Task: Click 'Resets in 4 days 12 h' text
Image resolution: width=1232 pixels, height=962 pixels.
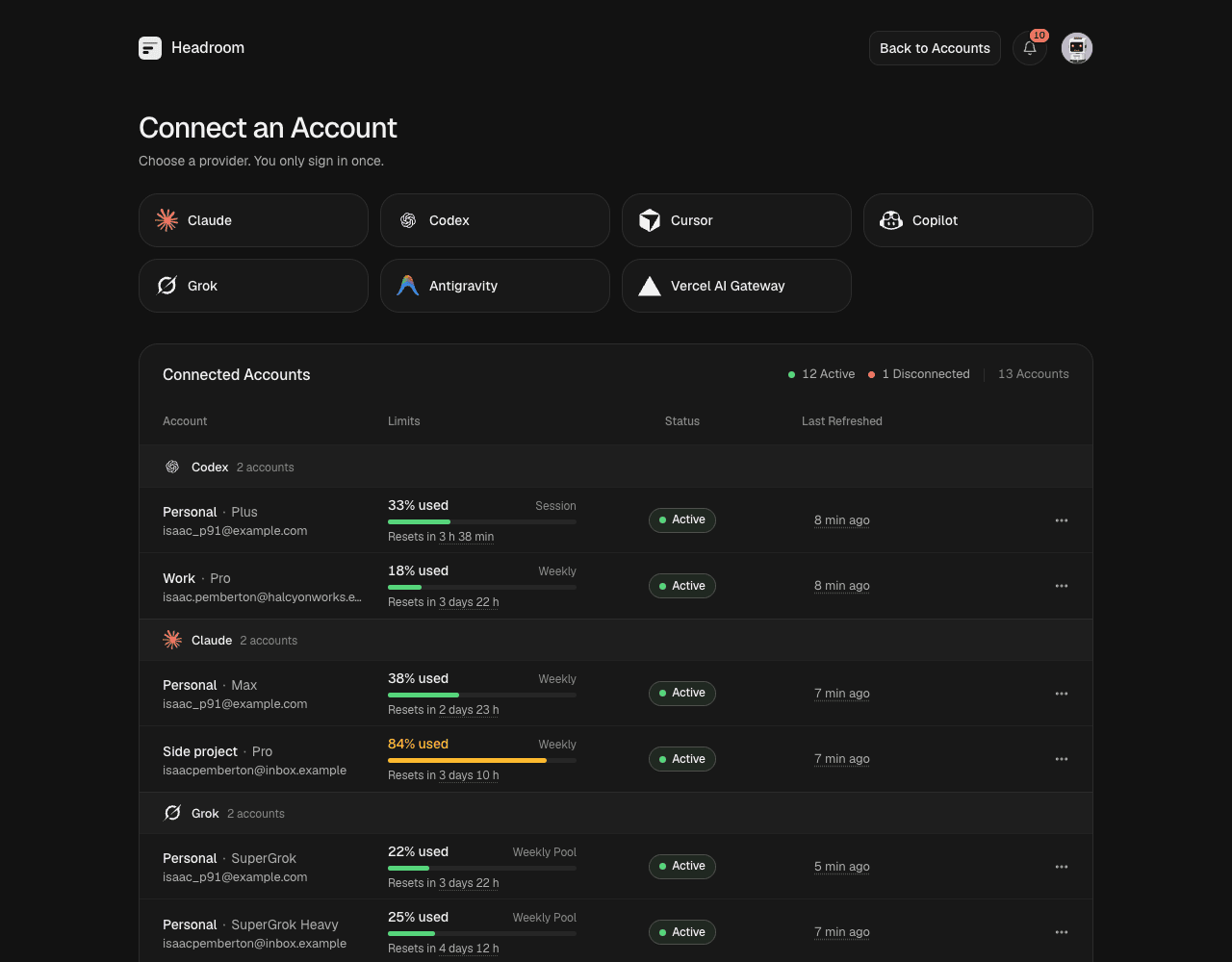Action: (x=444, y=949)
